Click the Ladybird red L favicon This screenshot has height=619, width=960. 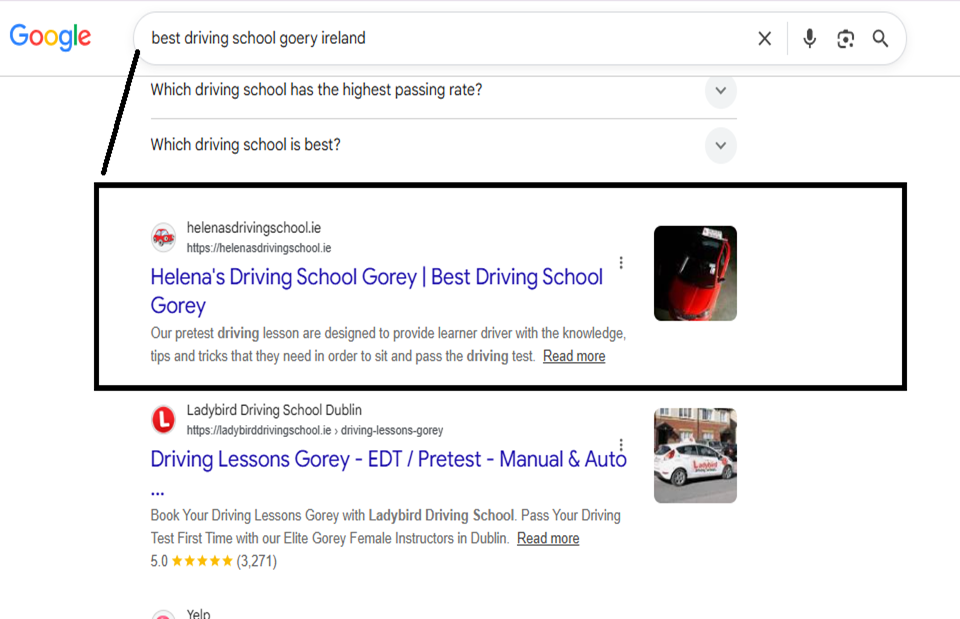click(x=163, y=419)
